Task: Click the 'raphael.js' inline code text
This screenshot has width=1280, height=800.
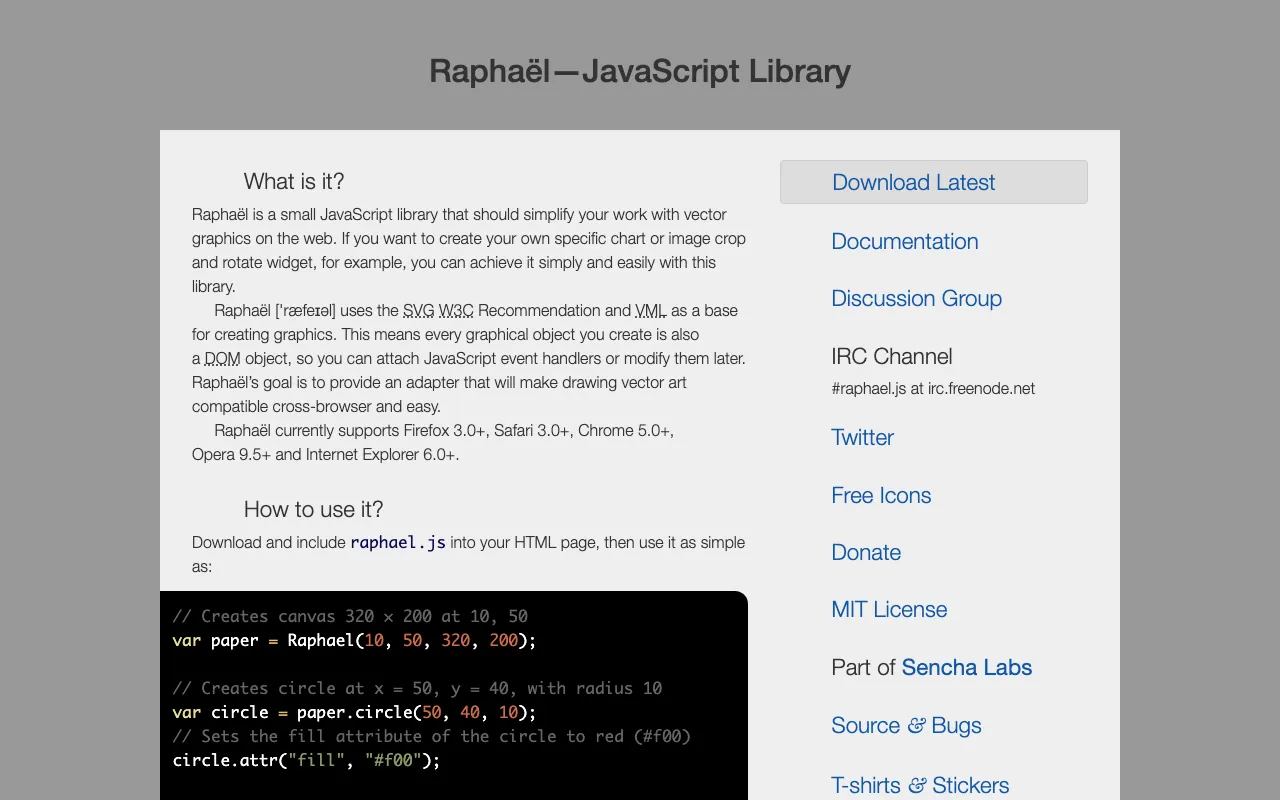Action: click(398, 543)
